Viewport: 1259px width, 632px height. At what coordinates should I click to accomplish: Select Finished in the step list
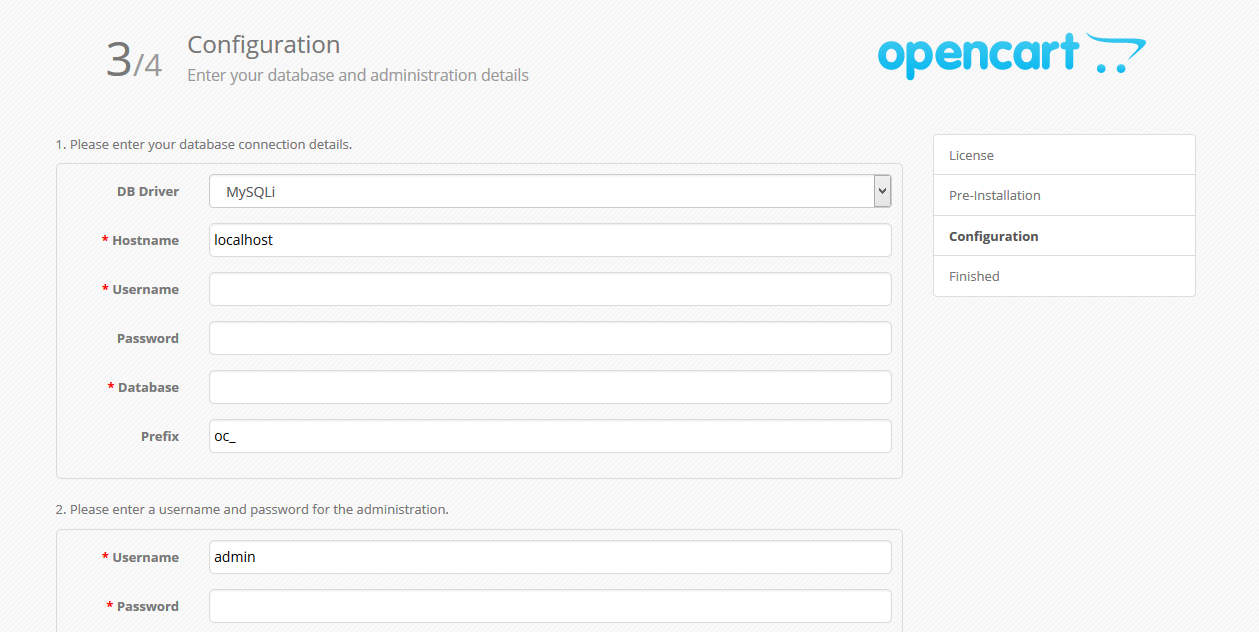1064,276
